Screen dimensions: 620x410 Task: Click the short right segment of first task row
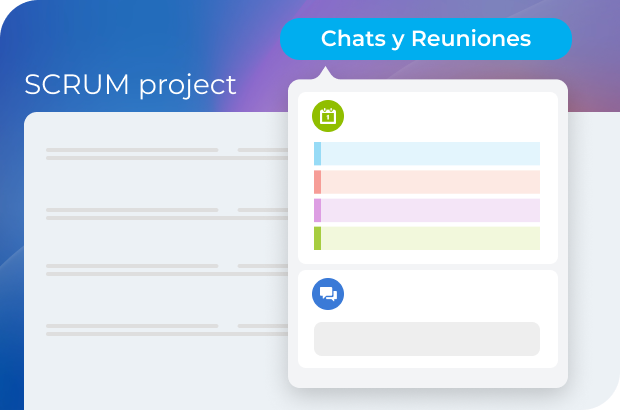point(262,151)
